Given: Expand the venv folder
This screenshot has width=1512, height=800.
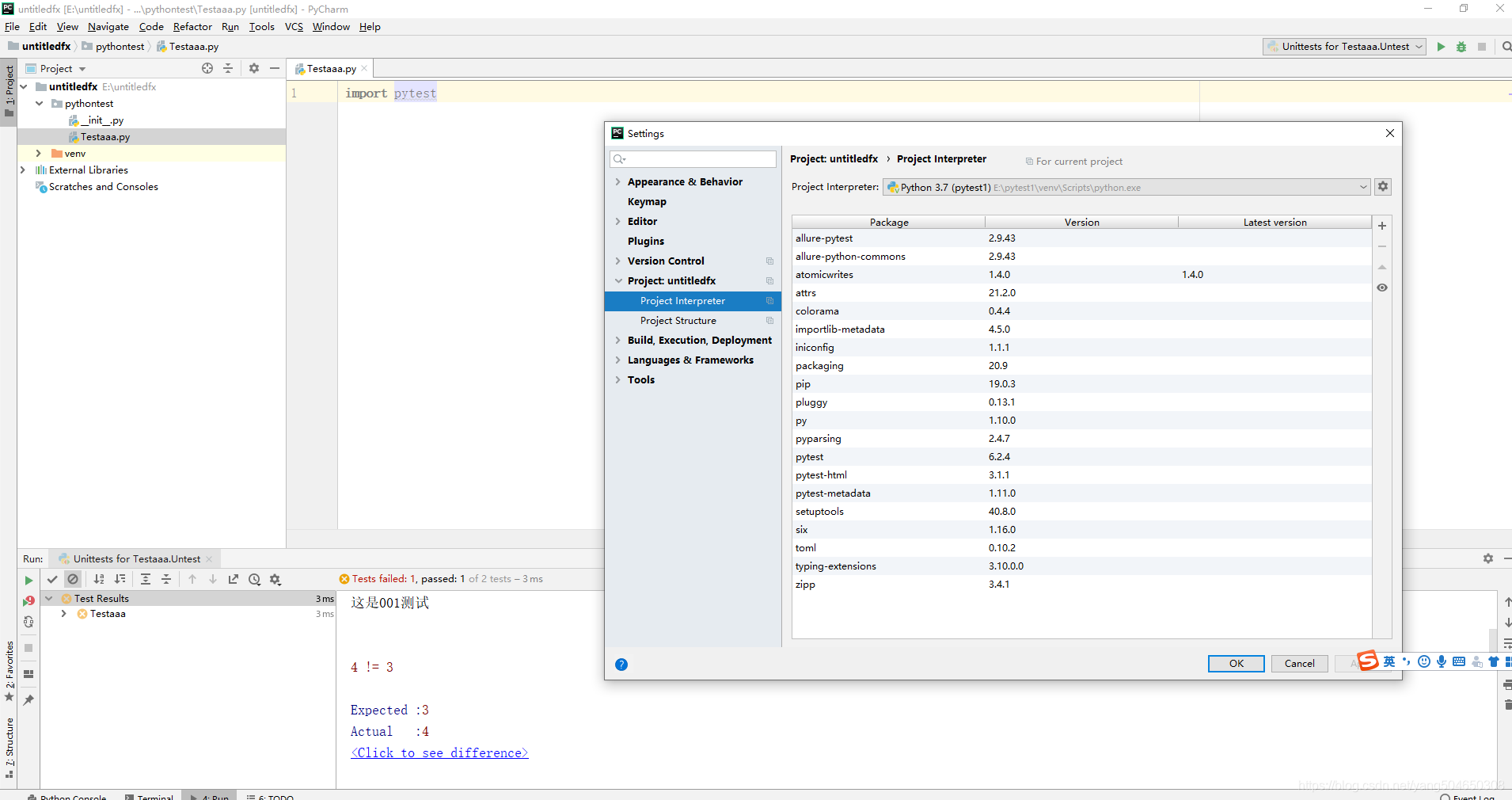Looking at the screenshot, I should 39,153.
